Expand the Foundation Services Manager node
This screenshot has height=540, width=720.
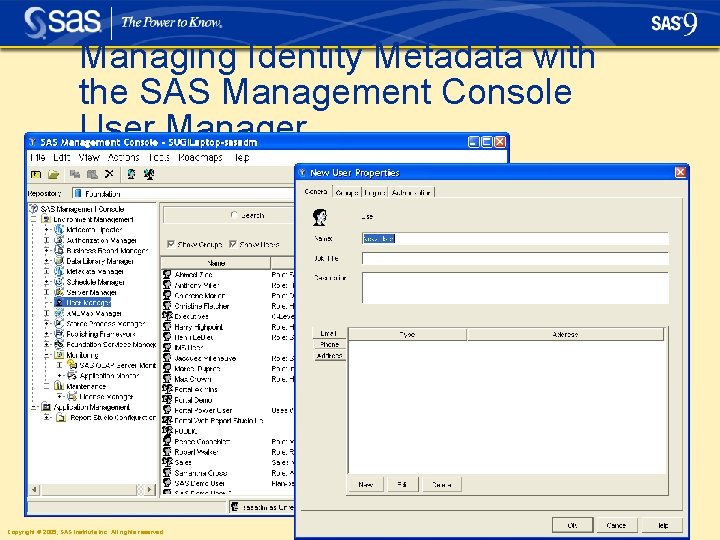46,344
